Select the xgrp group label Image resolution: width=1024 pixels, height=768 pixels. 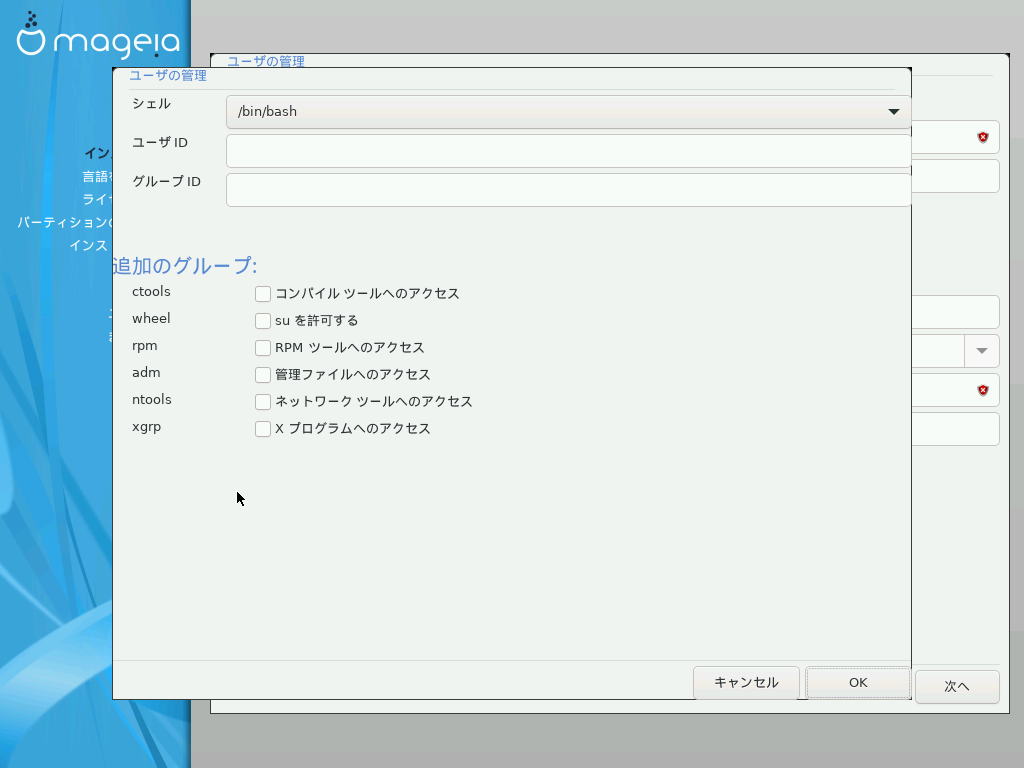[146, 427]
